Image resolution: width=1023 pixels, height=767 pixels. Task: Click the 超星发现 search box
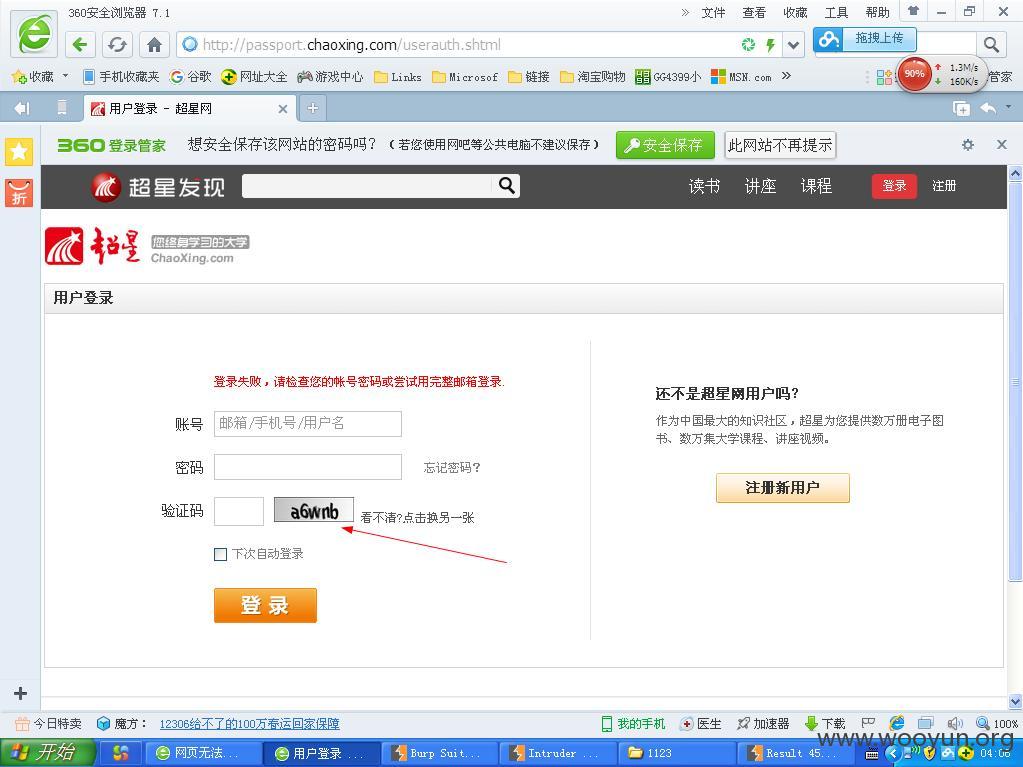coord(368,186)
